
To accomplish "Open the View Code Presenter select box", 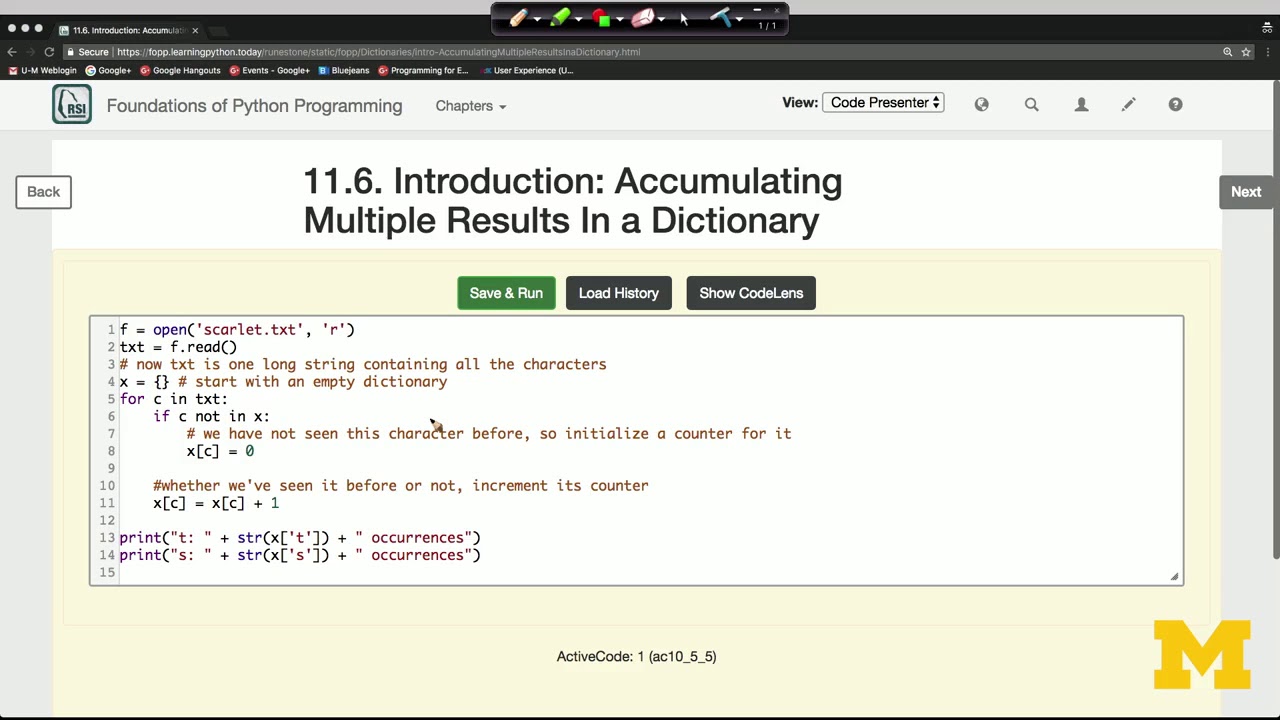I will click(883, 102).
